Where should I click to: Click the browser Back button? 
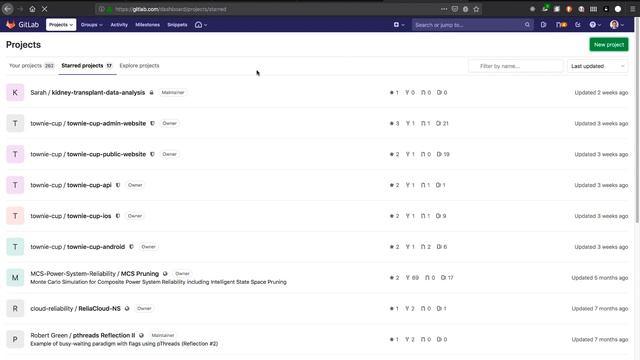tap(8, 9)
